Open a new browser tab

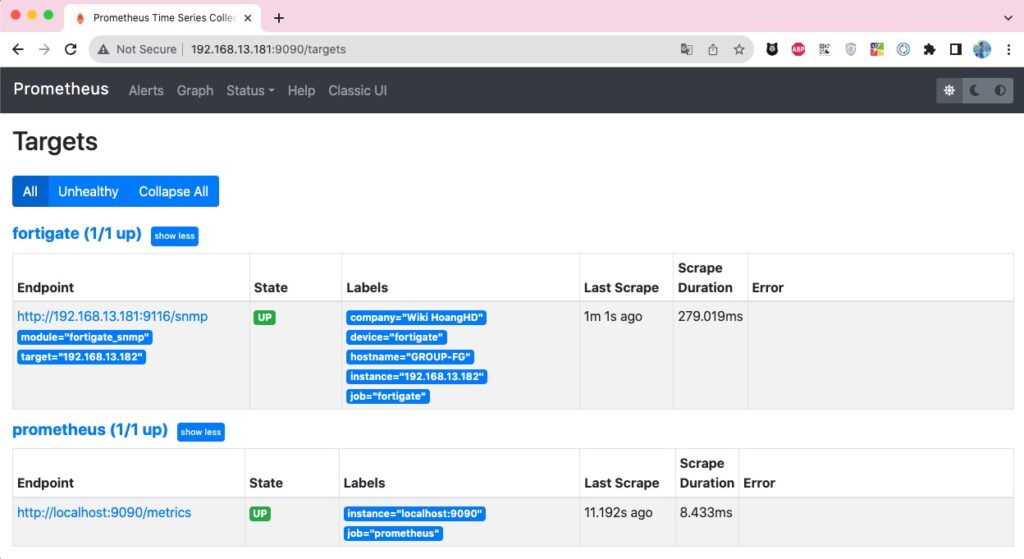coord(279,18)
